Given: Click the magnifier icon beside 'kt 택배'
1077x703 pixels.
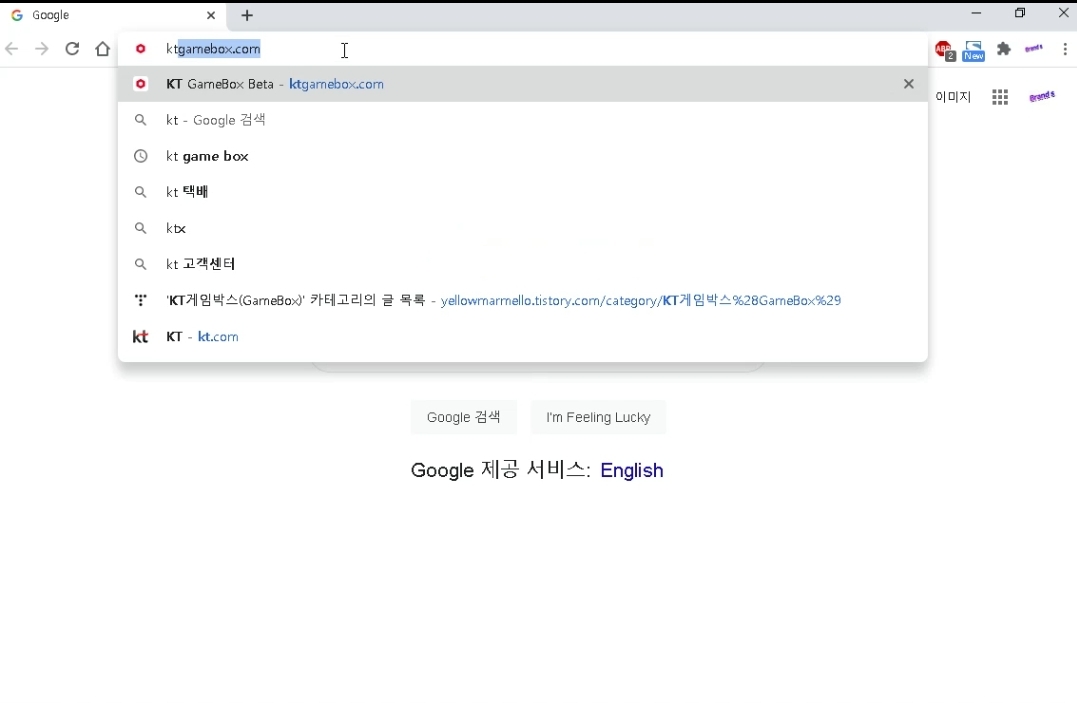Looking at the screenshot, I should point(141,192).
